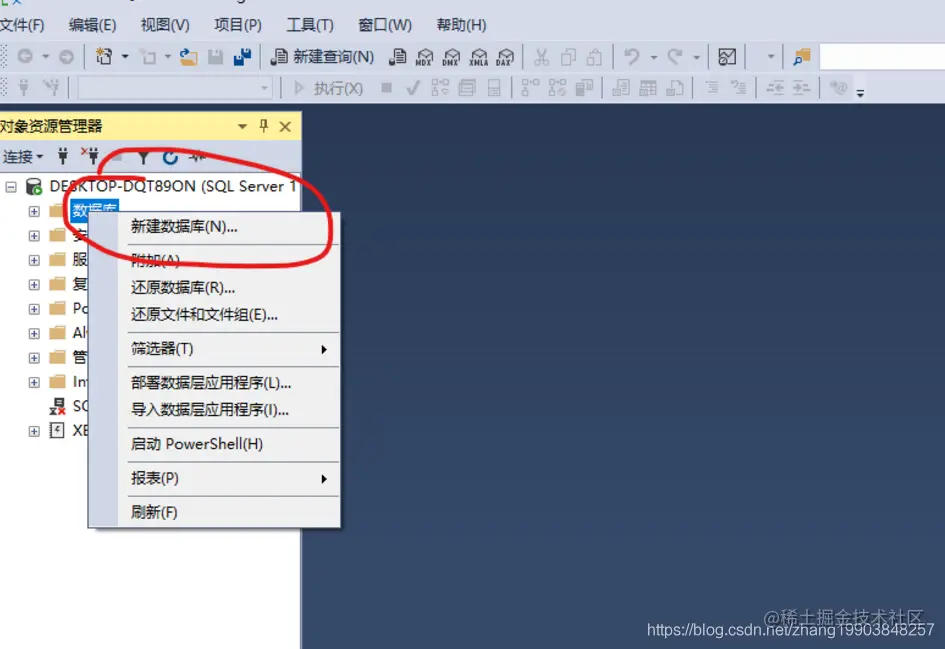Click the New Query (新建查询) button
Image resolution: width=945 pixels, height=649 pixels.
point(322,57)
